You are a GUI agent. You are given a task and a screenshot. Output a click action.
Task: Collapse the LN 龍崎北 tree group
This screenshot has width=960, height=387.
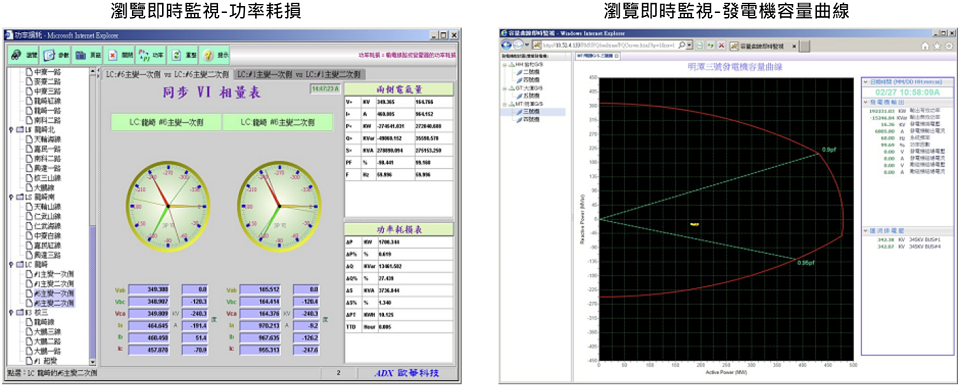pos(10,130)
